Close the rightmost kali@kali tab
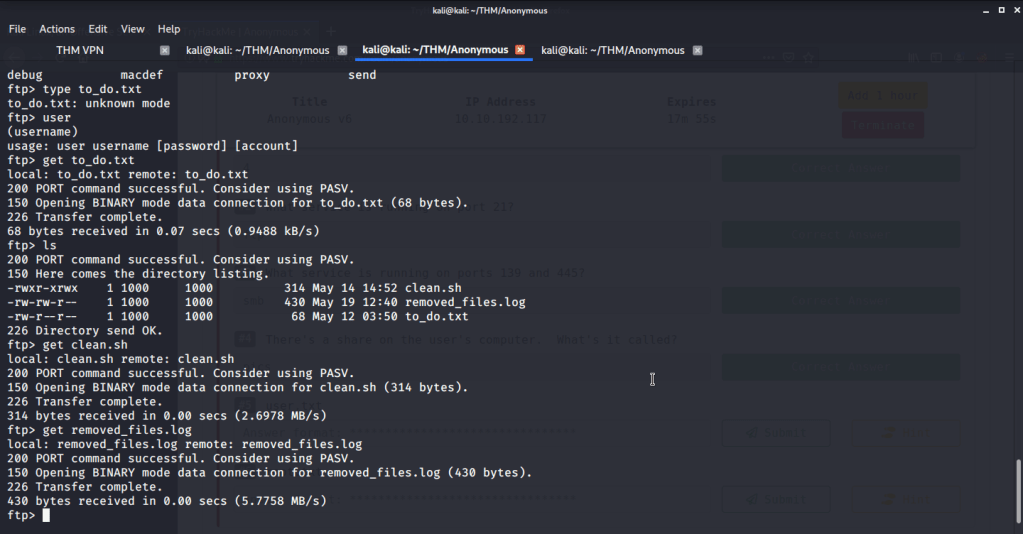1023x534 pixels. (697, 50)
